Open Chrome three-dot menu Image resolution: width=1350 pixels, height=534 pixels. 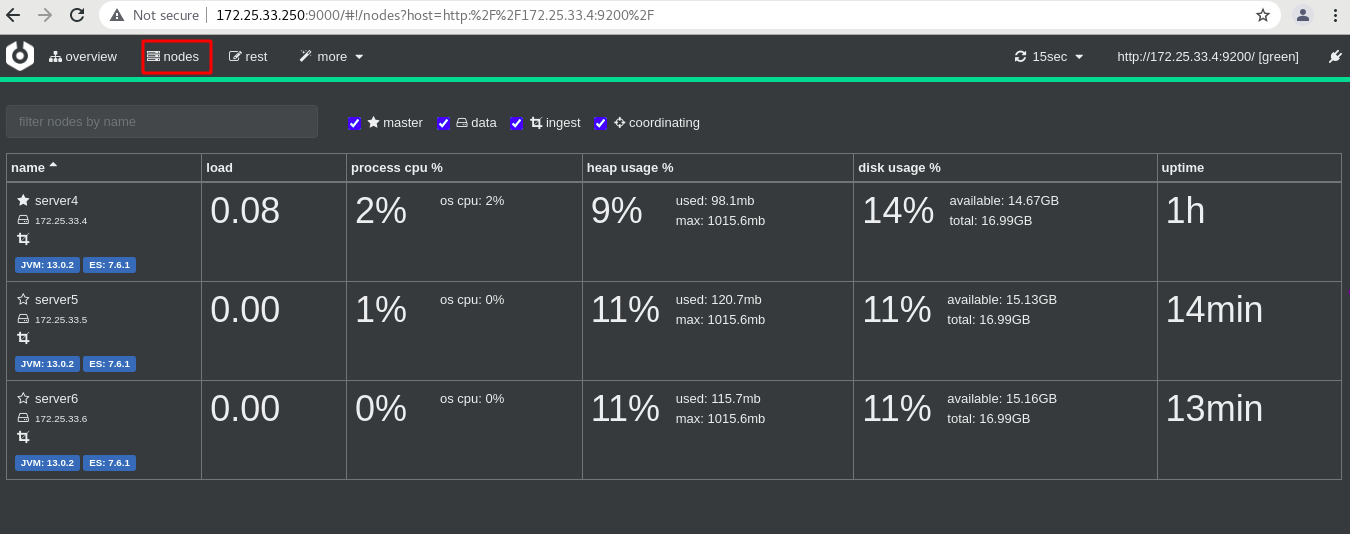tap(1335, 15)
